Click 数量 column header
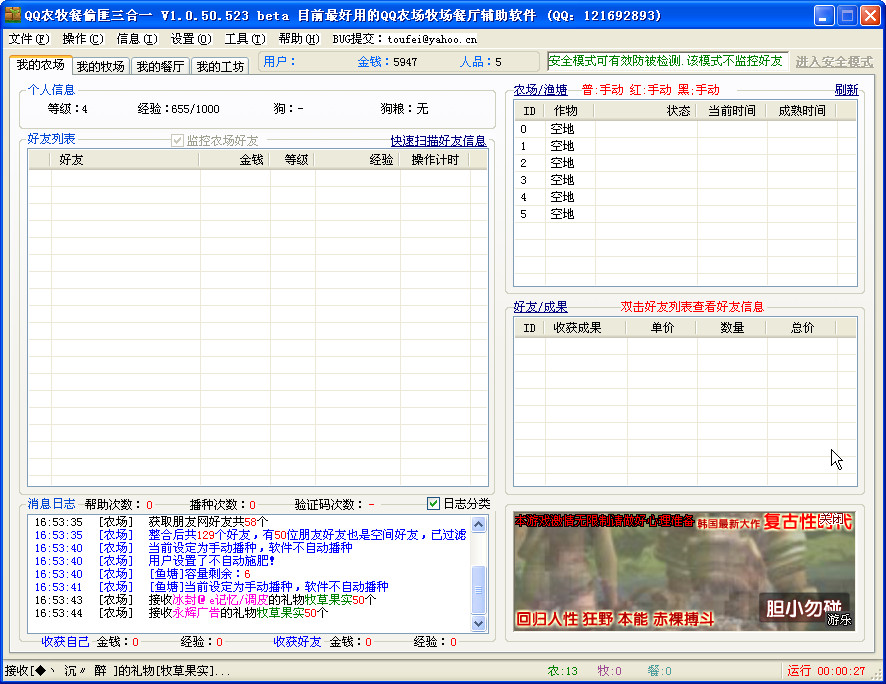Viewport: 886px width, 684px height. pos(731,328)
